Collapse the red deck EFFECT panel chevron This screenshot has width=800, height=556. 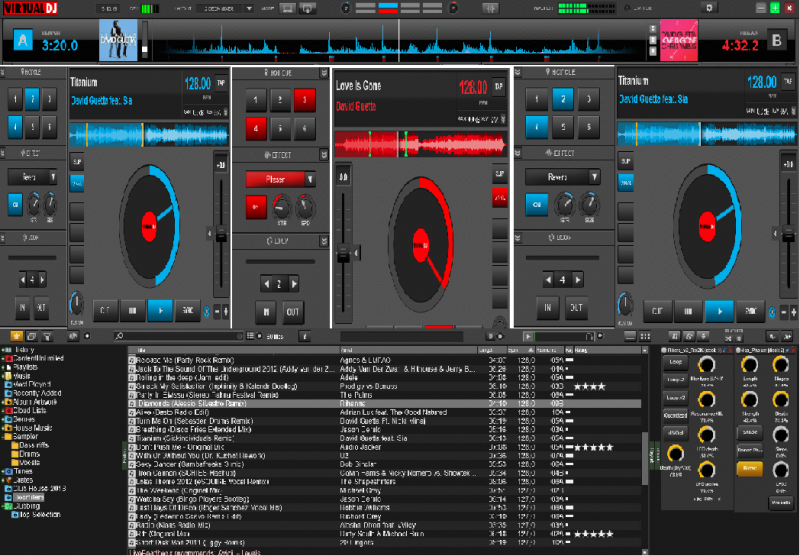coord(323,154)
